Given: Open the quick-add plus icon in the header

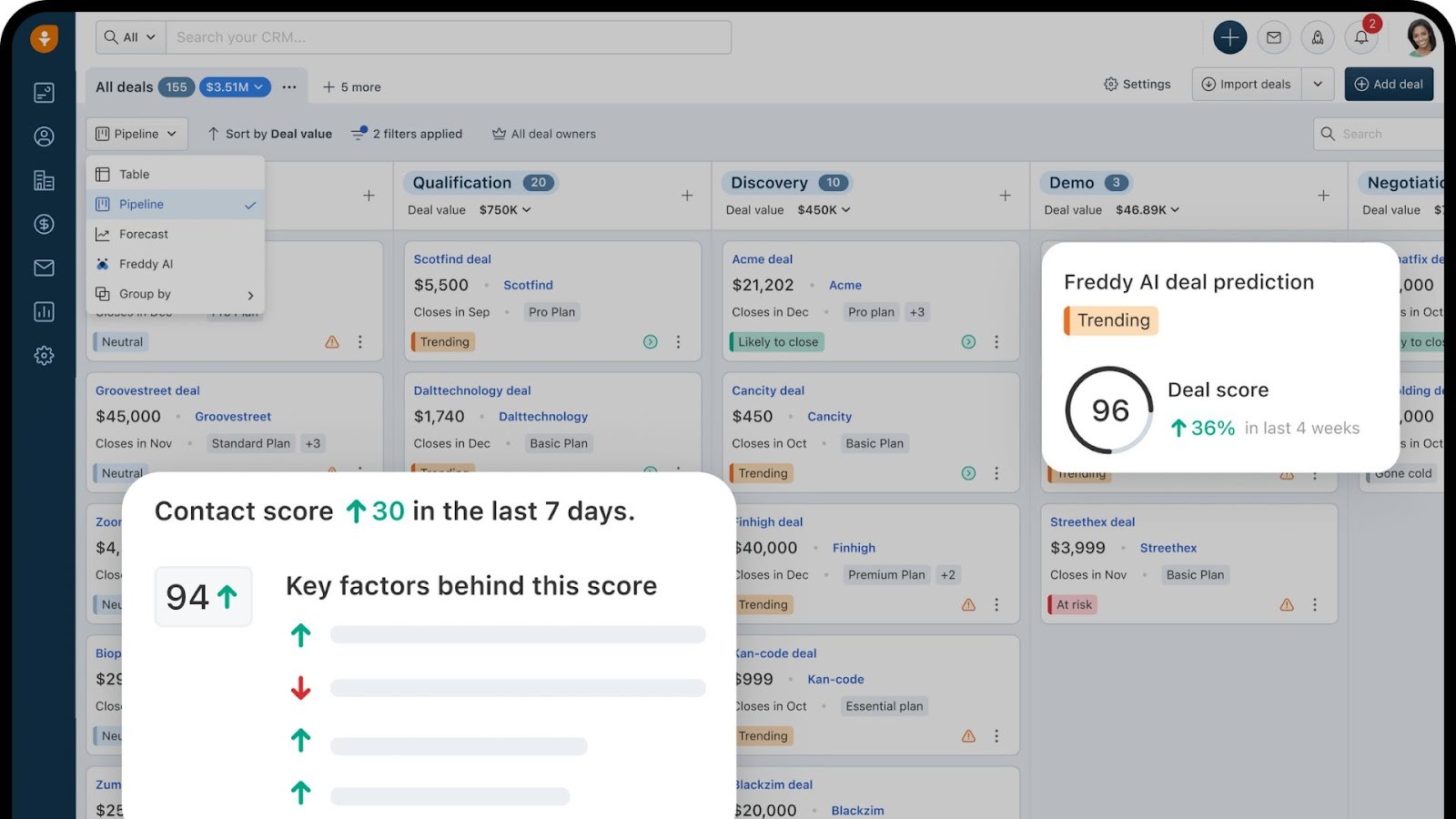Looking at the screenshot, I should (1230, 37).
